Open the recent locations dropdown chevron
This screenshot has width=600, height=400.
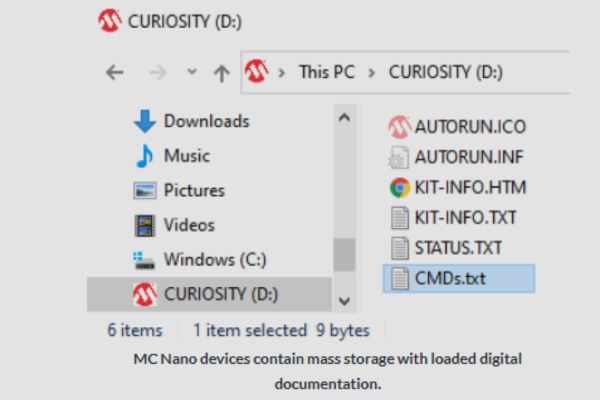(192, 74)
